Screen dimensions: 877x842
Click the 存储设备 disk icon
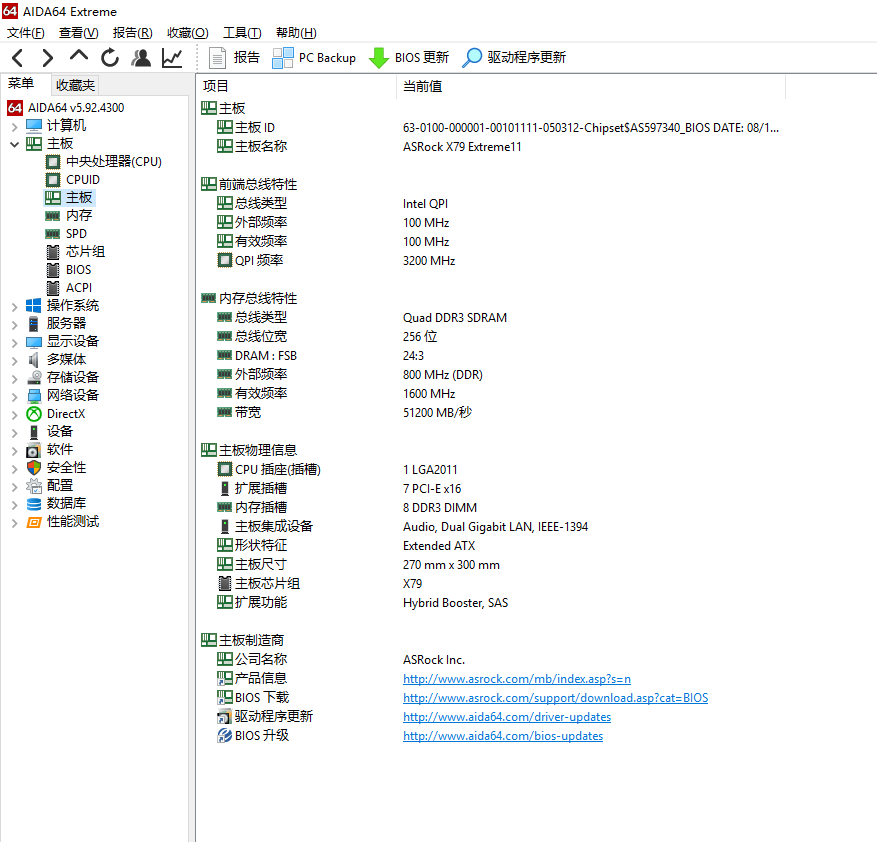(x=34, y=377)
